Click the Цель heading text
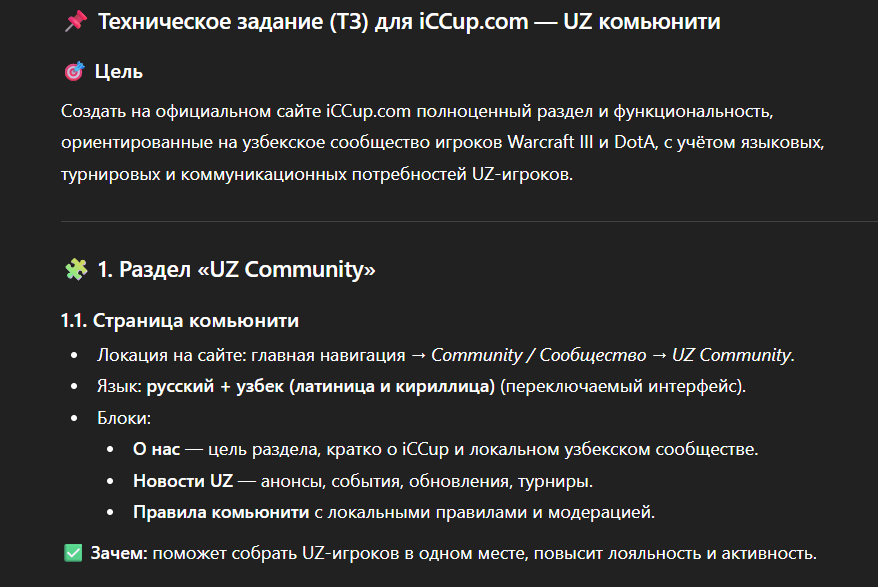The width and height of the screenshot is (878, 587). point(118,71)
